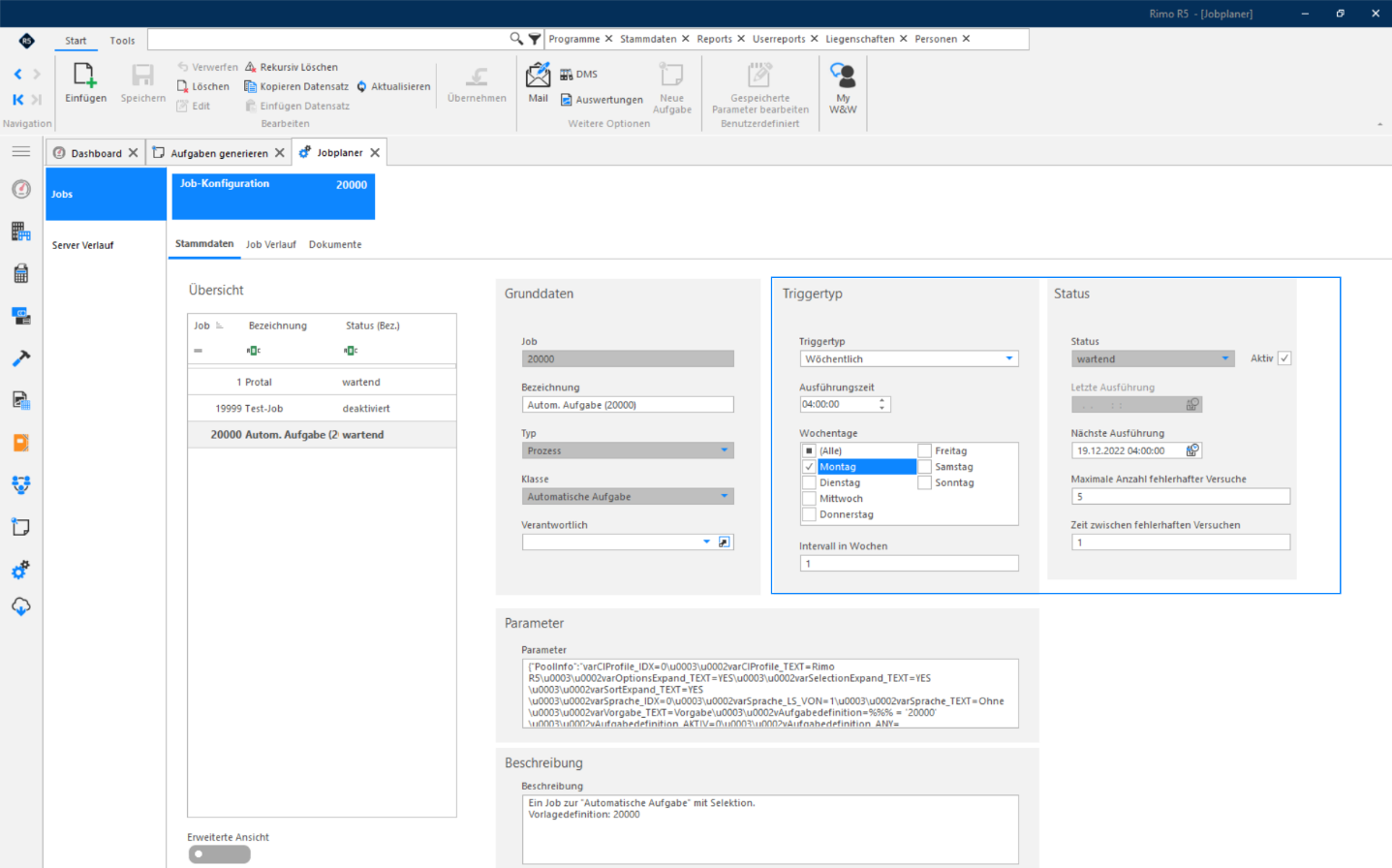Click the Speichern disk icon
The width and height of the screenshot is (1392, 868).
coord(142,76)
